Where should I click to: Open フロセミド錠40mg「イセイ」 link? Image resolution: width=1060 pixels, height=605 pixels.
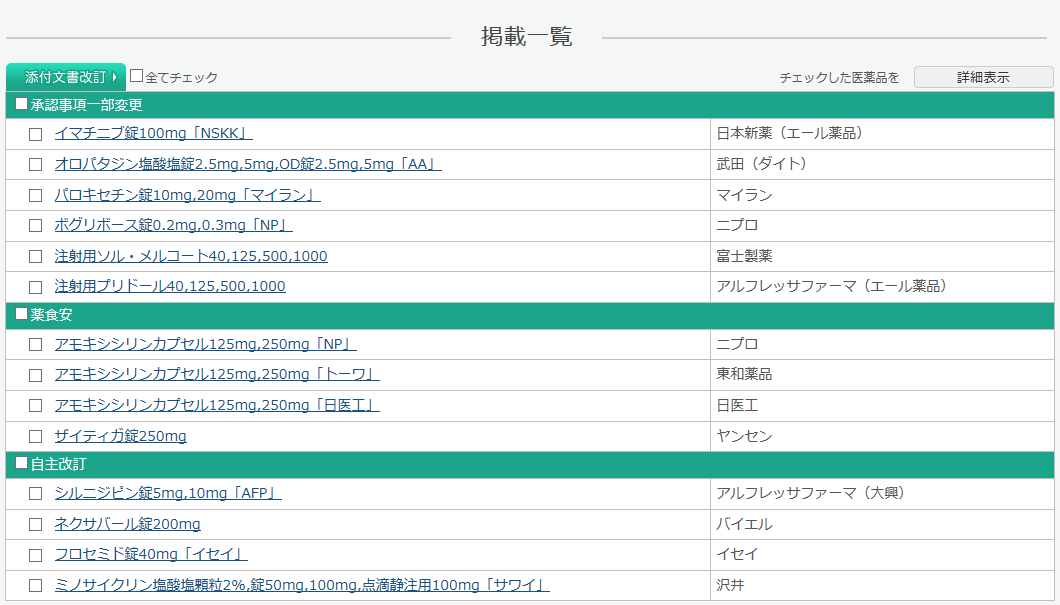coord(151,554)
